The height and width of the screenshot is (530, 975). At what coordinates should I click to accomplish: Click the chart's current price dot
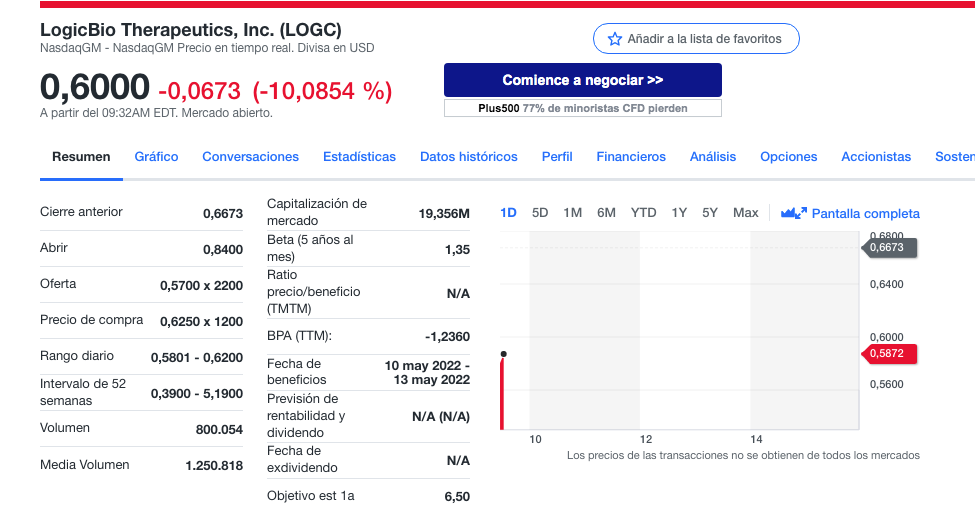[x=503, y=354]
